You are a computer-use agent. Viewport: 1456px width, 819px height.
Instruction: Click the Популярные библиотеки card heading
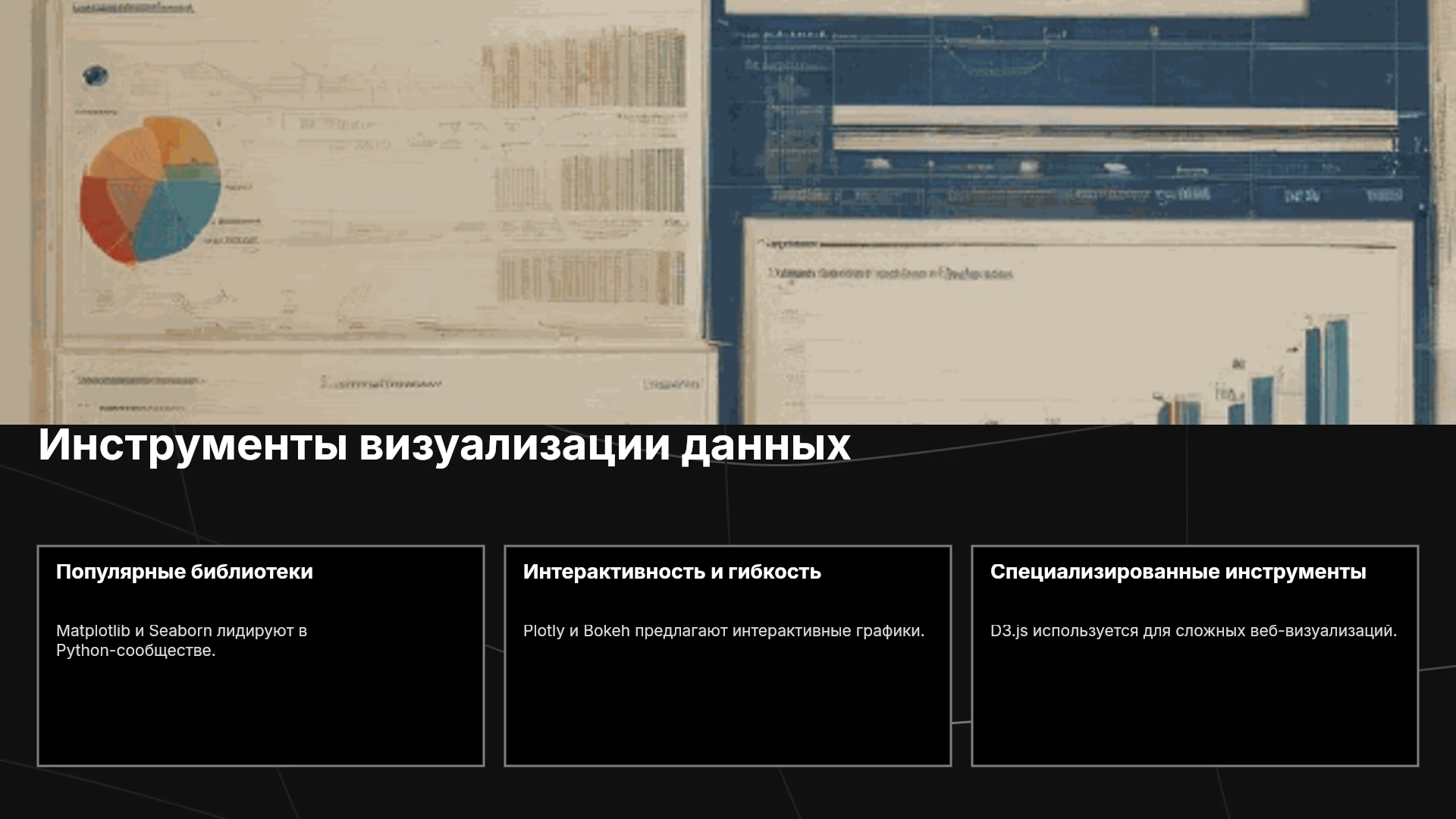(x=184, y=572)
